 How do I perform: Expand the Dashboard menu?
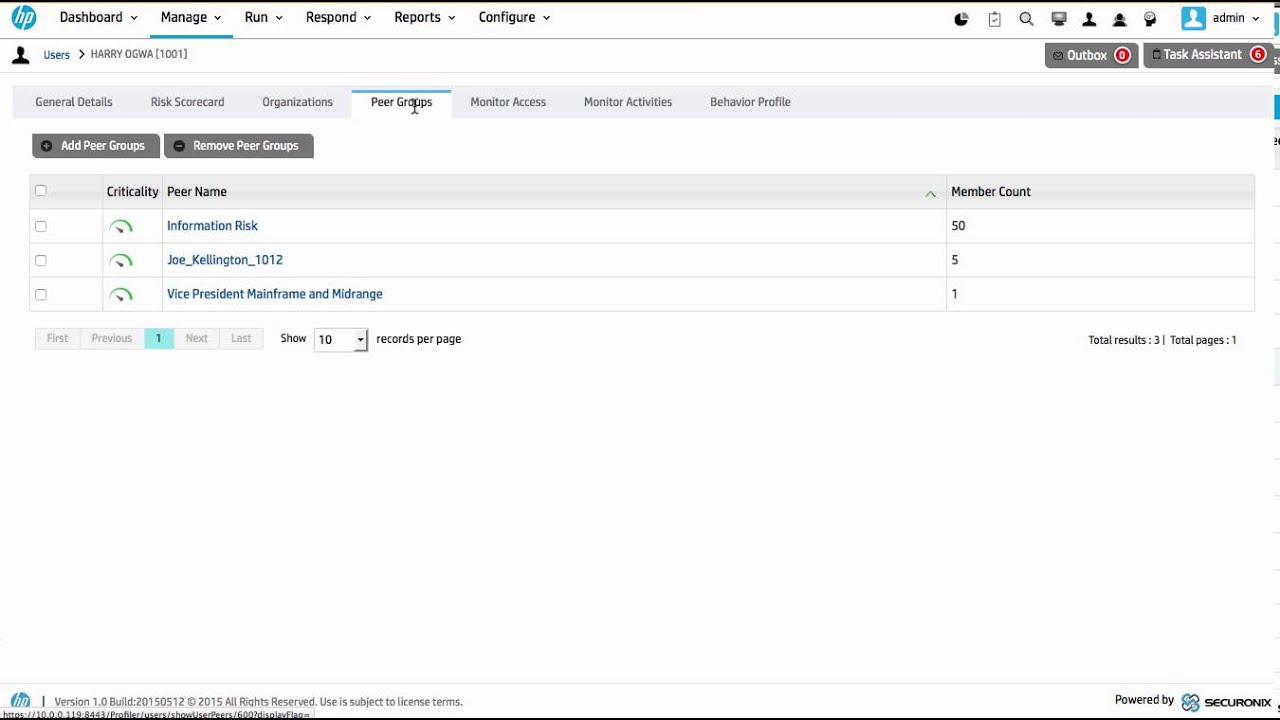pyautogui.click(x=99, y=17)
